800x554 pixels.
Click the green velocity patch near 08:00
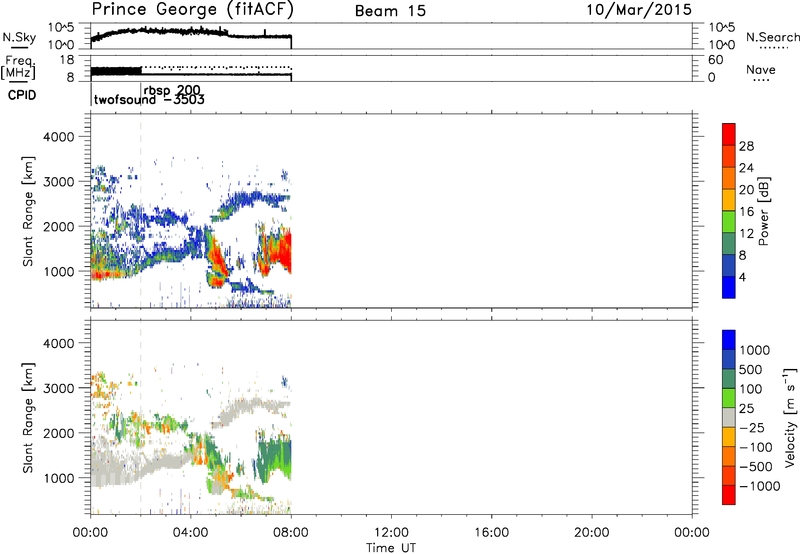(x=278, y=459)
